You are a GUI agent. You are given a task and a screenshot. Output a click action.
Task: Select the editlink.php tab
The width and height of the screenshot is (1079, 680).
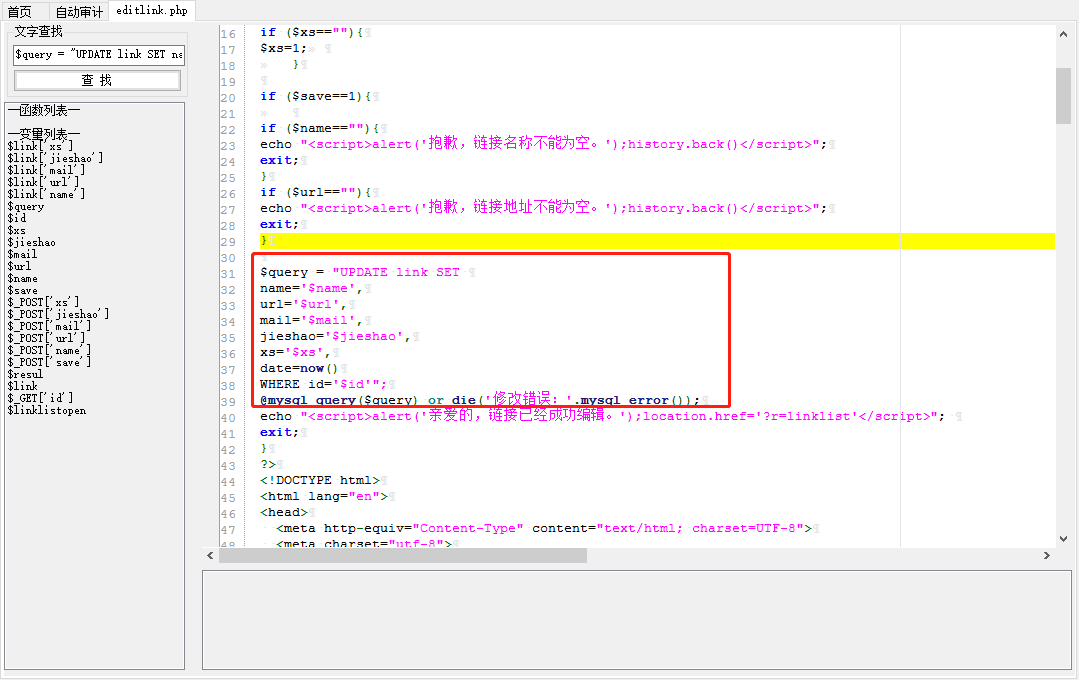click(152, 10)
